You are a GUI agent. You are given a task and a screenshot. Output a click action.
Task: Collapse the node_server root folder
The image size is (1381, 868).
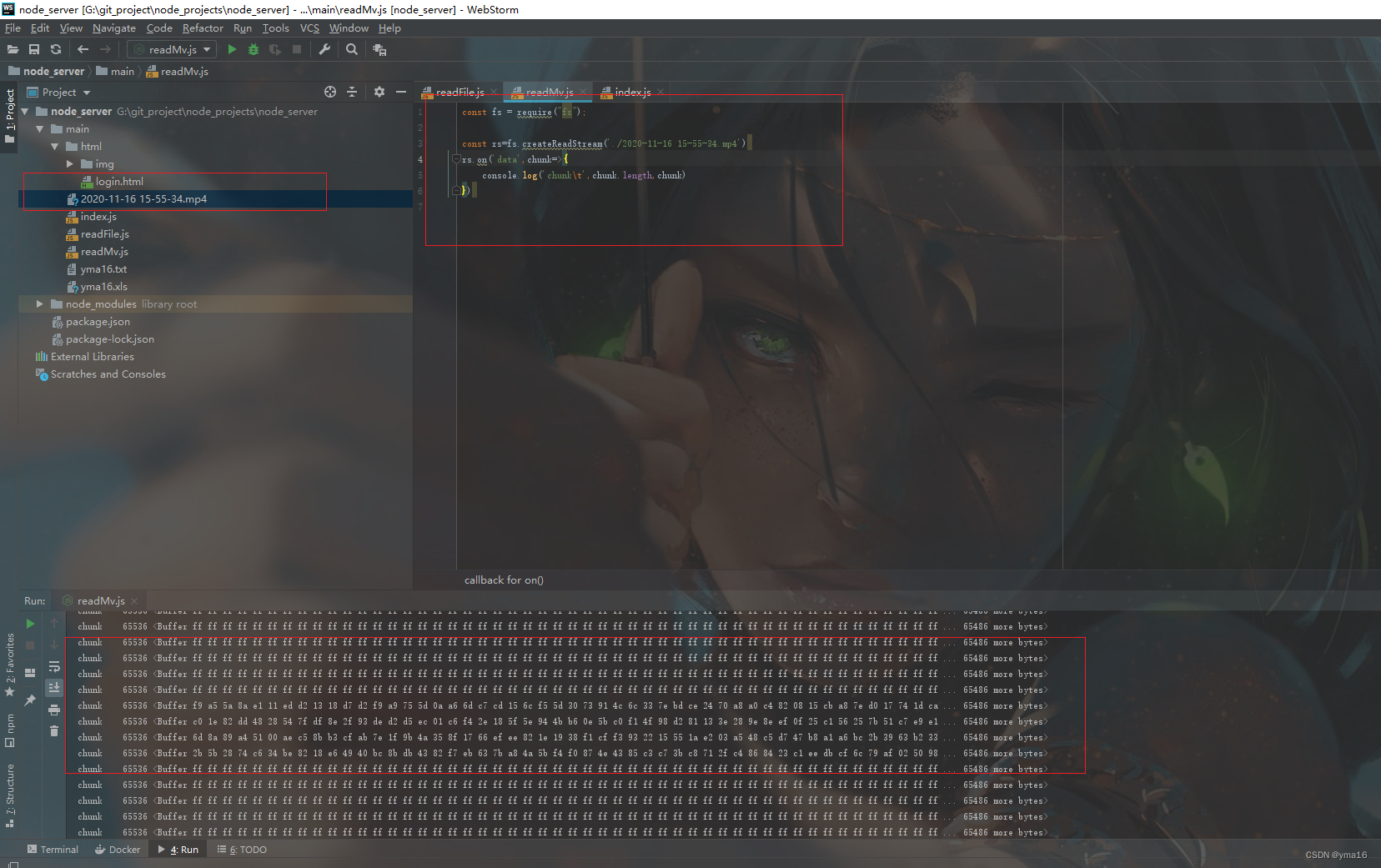25,112
